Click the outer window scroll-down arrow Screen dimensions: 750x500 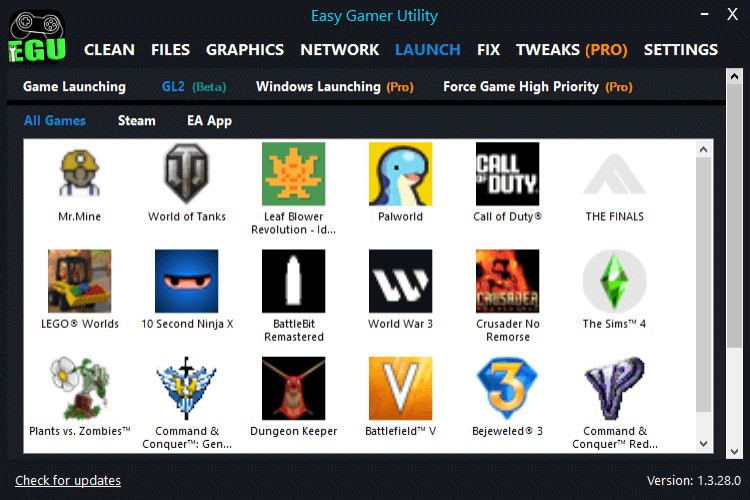tap(734, 452)
